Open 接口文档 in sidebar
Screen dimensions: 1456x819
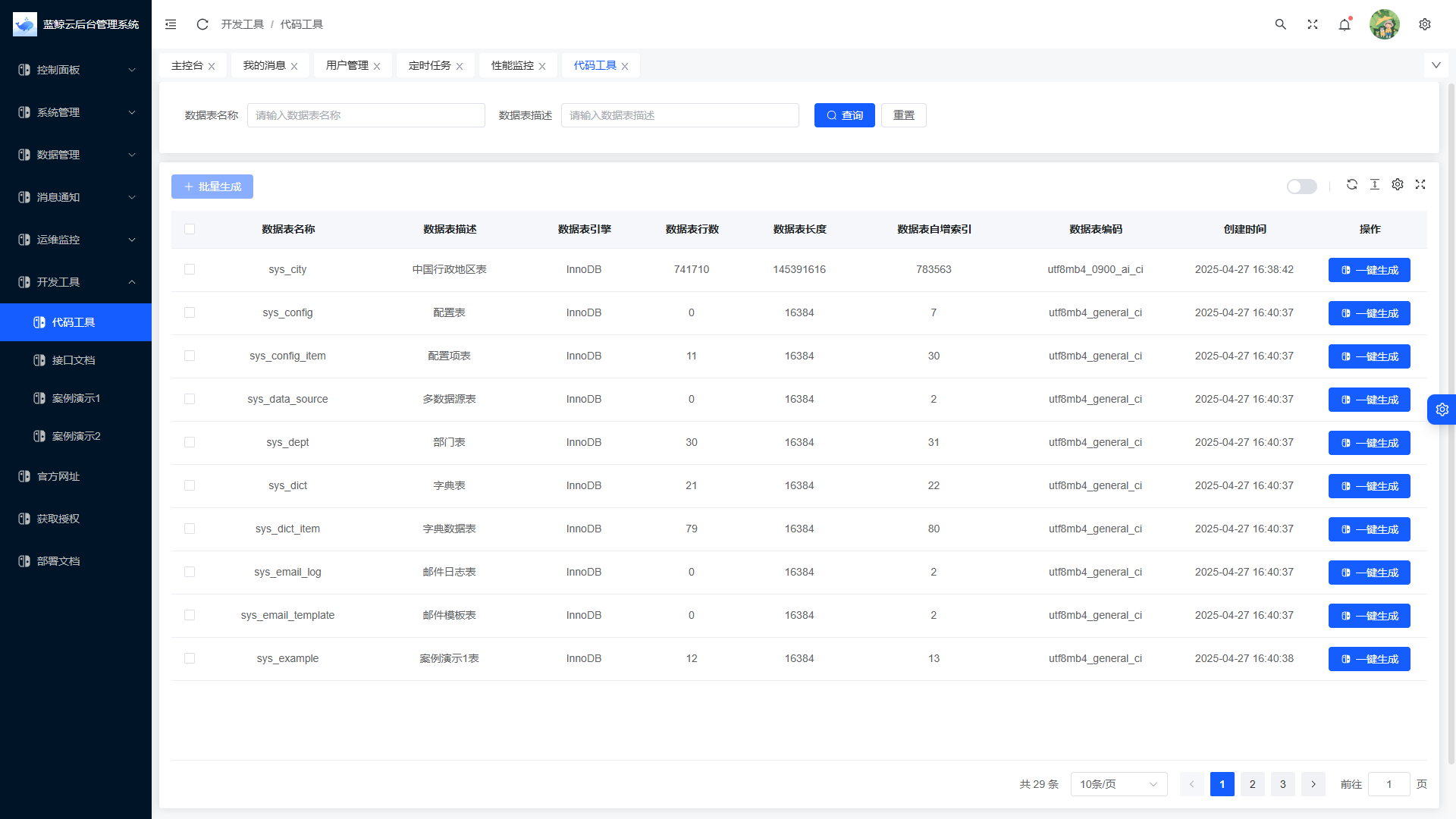pos(74,360)
